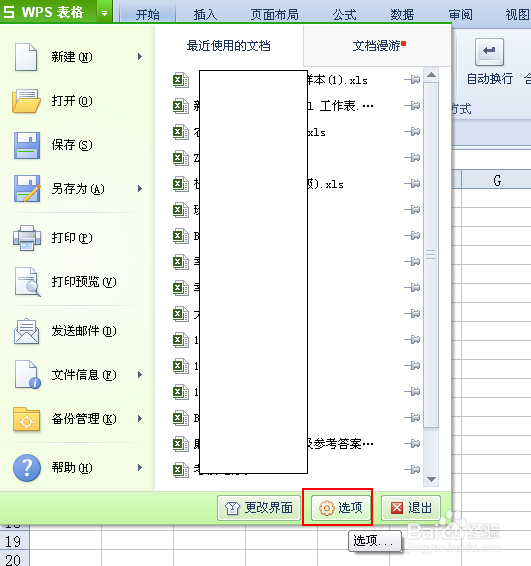Click the Open folder icon
This screenshot has width=531, height=566.
pos(26,101)
